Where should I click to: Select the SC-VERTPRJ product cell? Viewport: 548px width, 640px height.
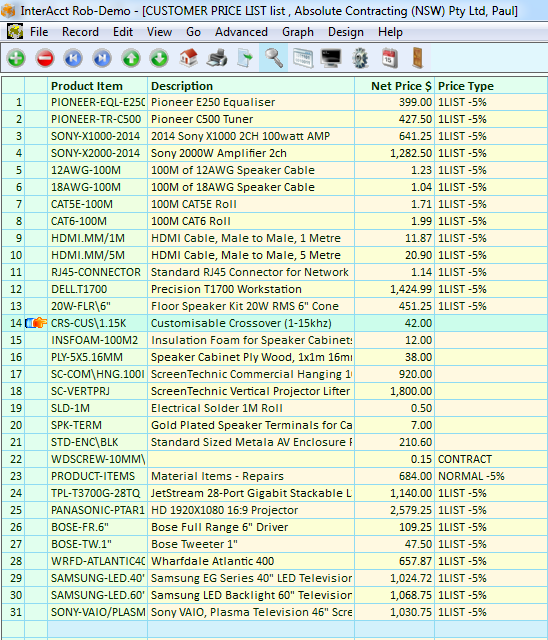point(98,391)
